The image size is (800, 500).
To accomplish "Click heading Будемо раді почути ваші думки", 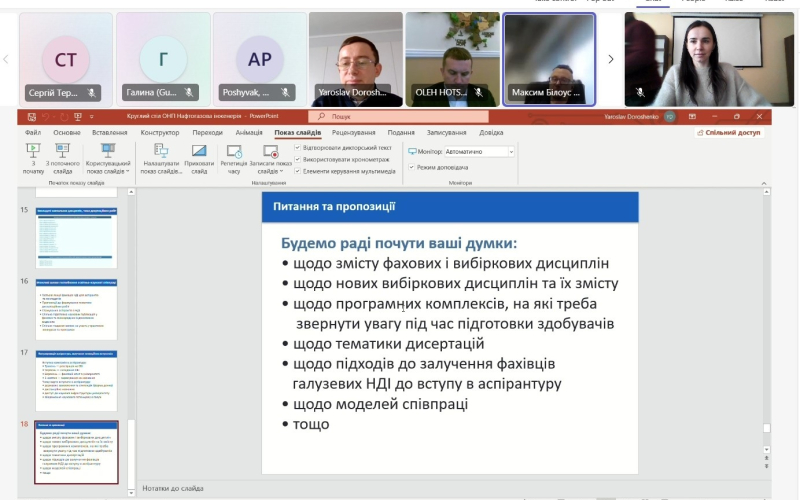I will tap(399, 243).
